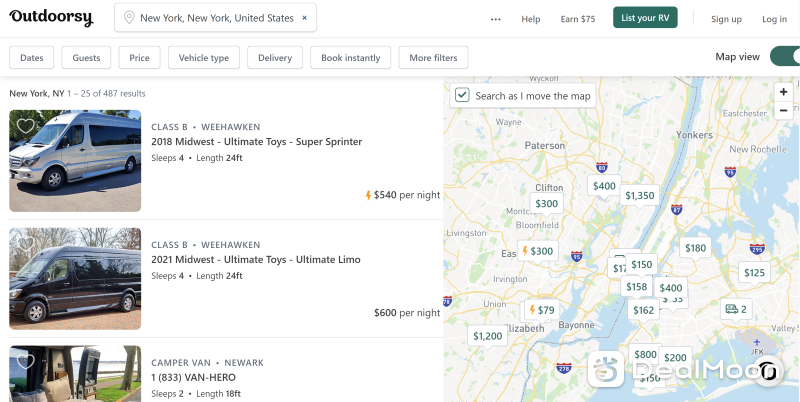Viewport: 800px width, 402px height.
Task: Click the Log in link
Action: click(774, 19)
